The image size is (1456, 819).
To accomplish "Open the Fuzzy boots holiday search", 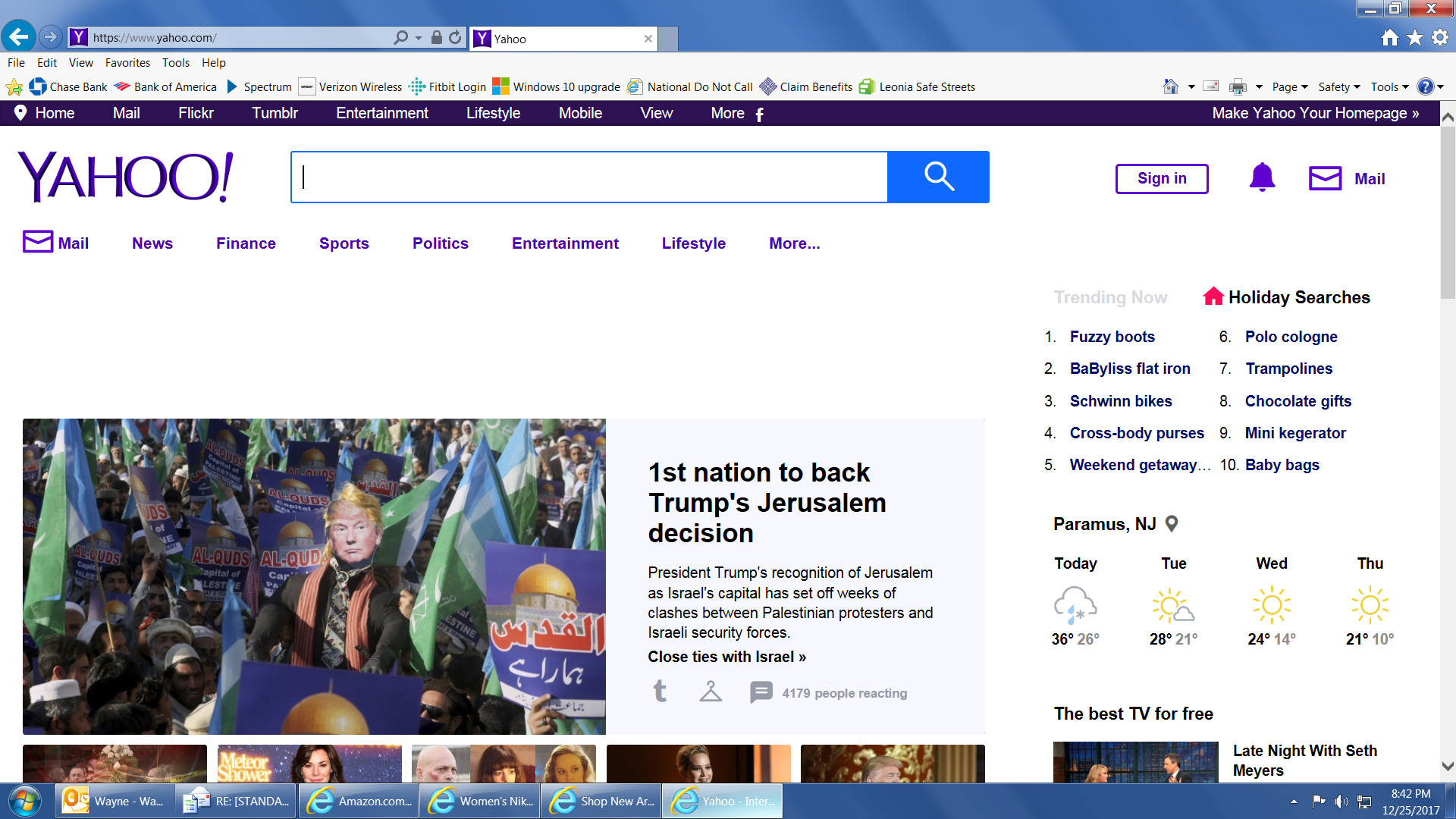I will coord(1112,337).
